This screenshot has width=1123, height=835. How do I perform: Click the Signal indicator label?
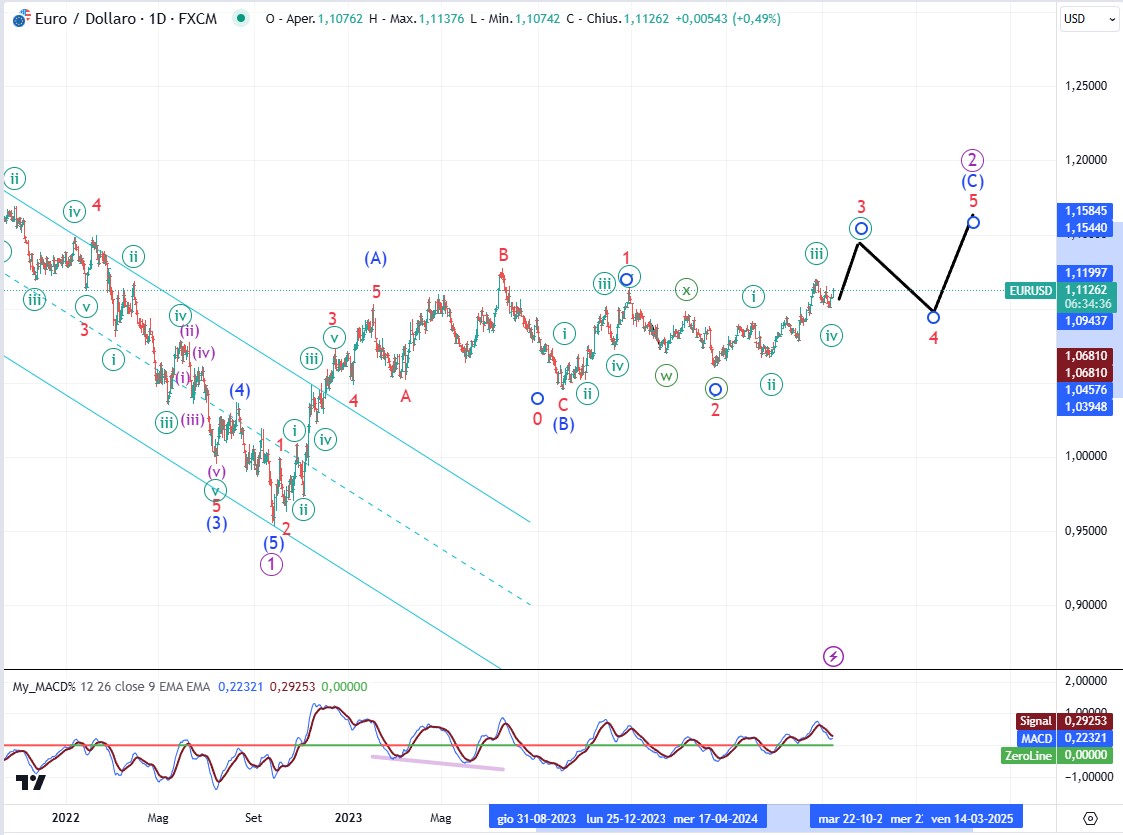(1036, 720)
